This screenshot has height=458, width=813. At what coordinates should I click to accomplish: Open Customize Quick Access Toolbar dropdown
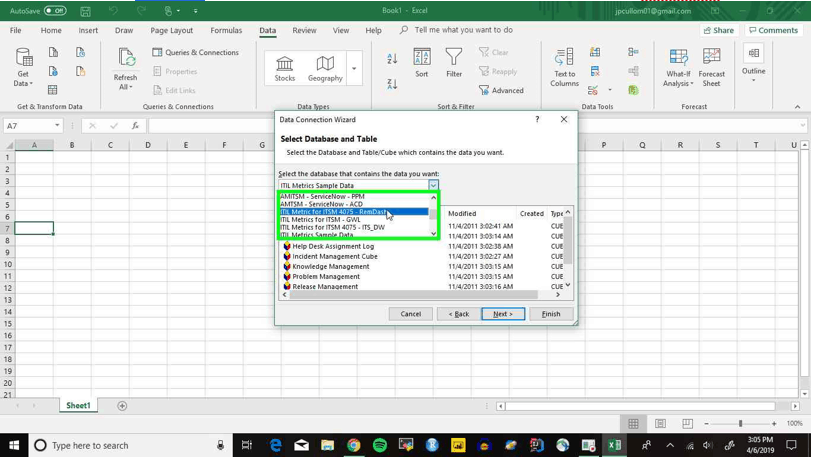[195, 11]
